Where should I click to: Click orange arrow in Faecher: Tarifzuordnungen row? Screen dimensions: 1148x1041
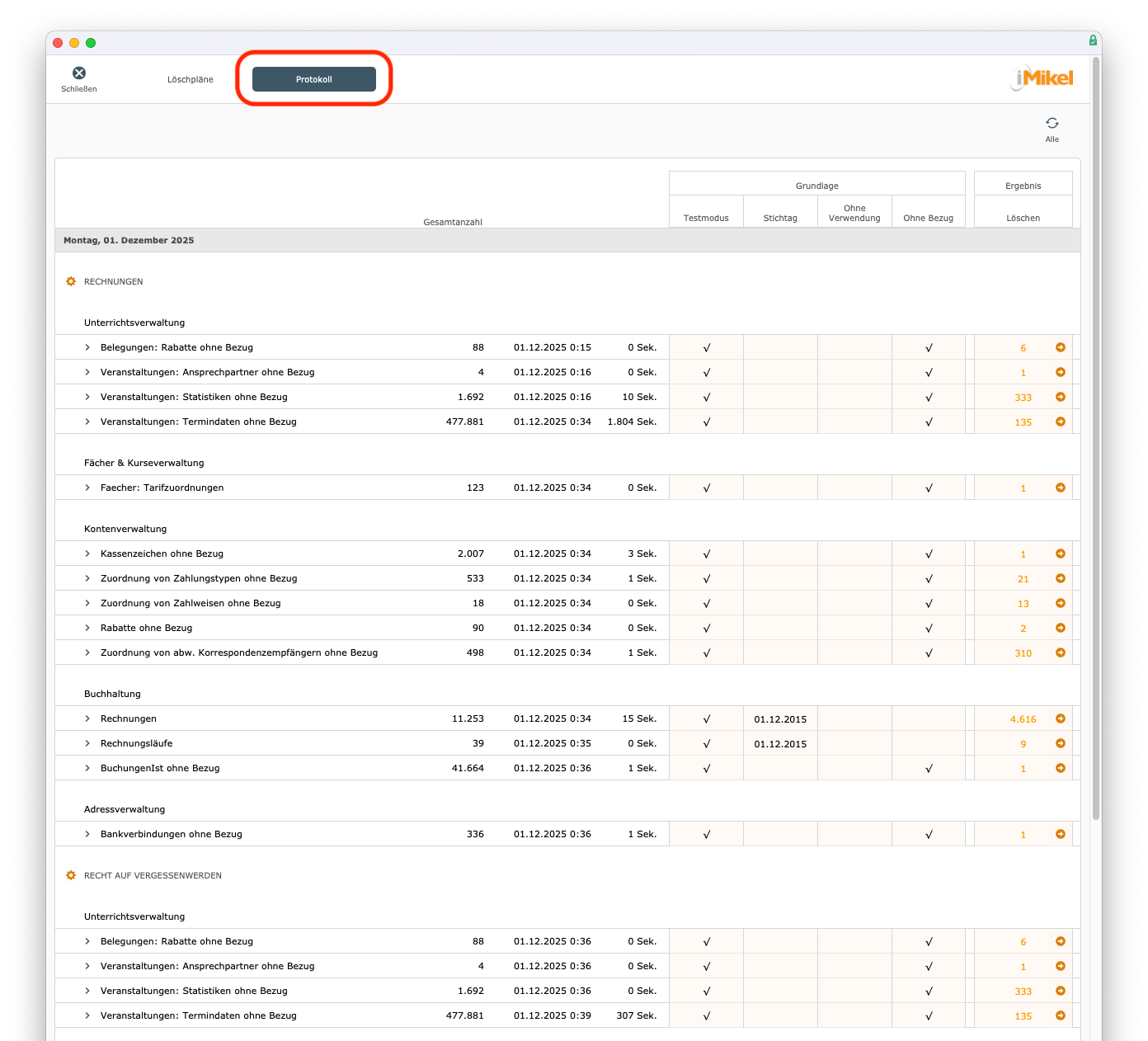point(1061,488)
